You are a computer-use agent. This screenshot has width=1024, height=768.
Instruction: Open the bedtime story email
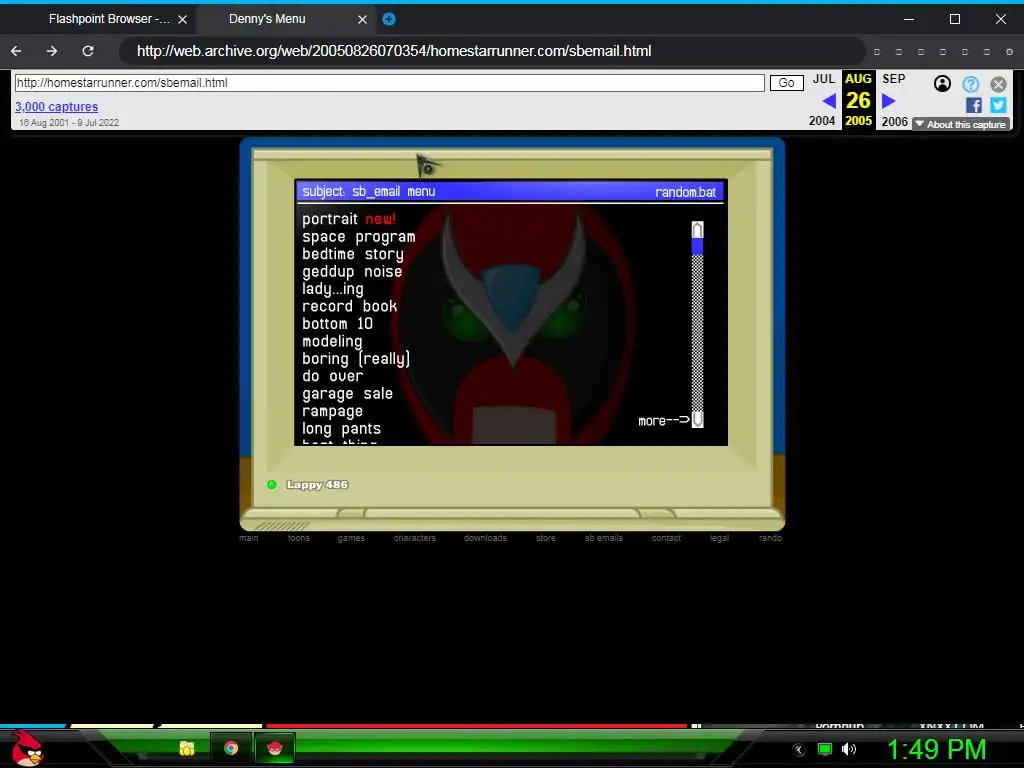point(353,254)
